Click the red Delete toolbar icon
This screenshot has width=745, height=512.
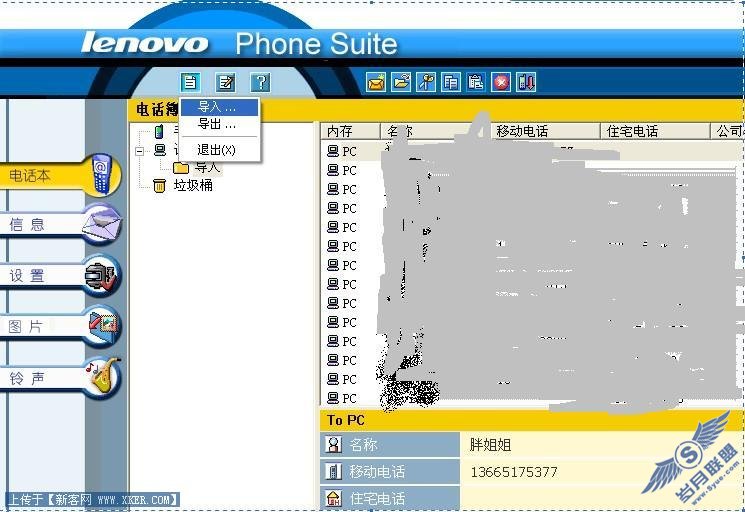click(501, 82)
